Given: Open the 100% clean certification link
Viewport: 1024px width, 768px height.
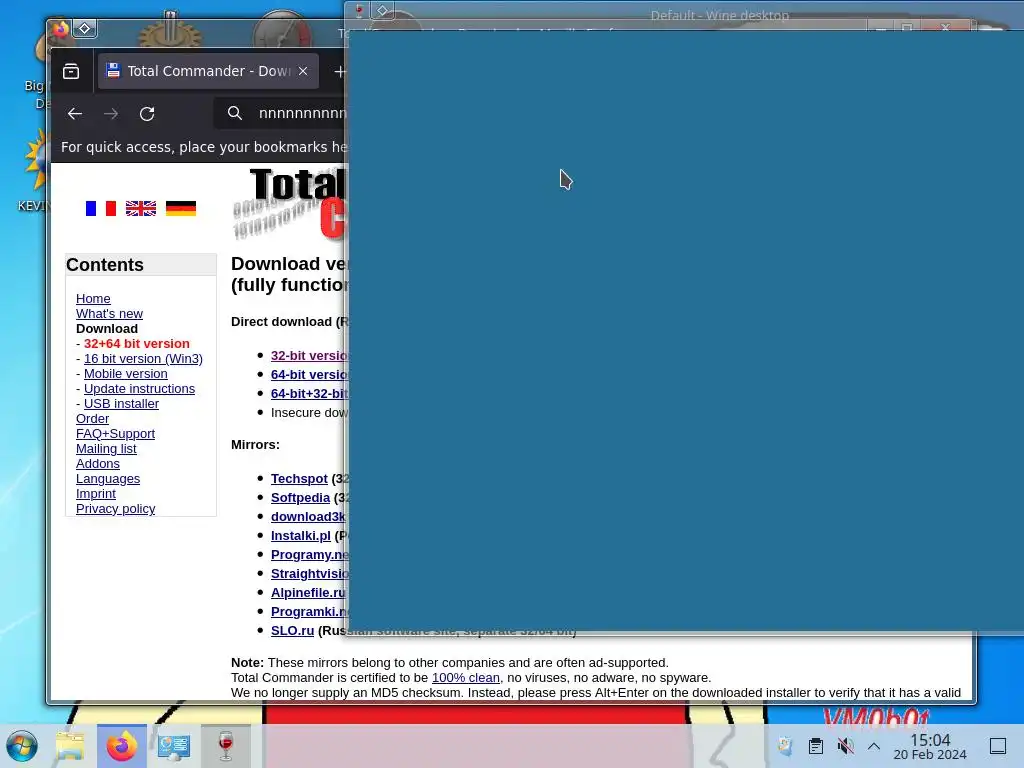Looking at the screenshot, I should 466,678.
